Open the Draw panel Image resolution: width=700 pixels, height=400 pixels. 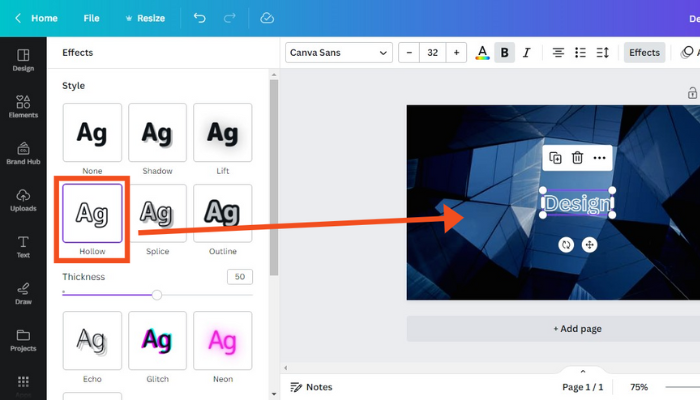tap(23, 293)
